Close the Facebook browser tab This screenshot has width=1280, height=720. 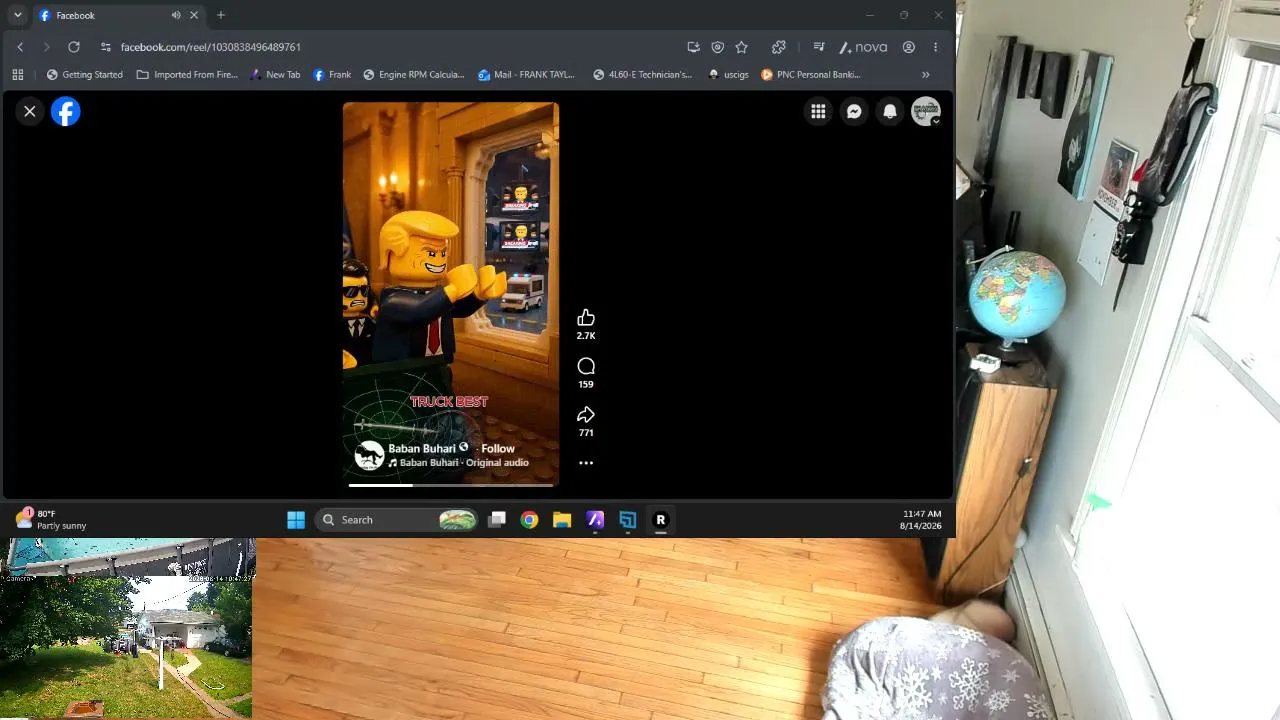pos(194,15)
